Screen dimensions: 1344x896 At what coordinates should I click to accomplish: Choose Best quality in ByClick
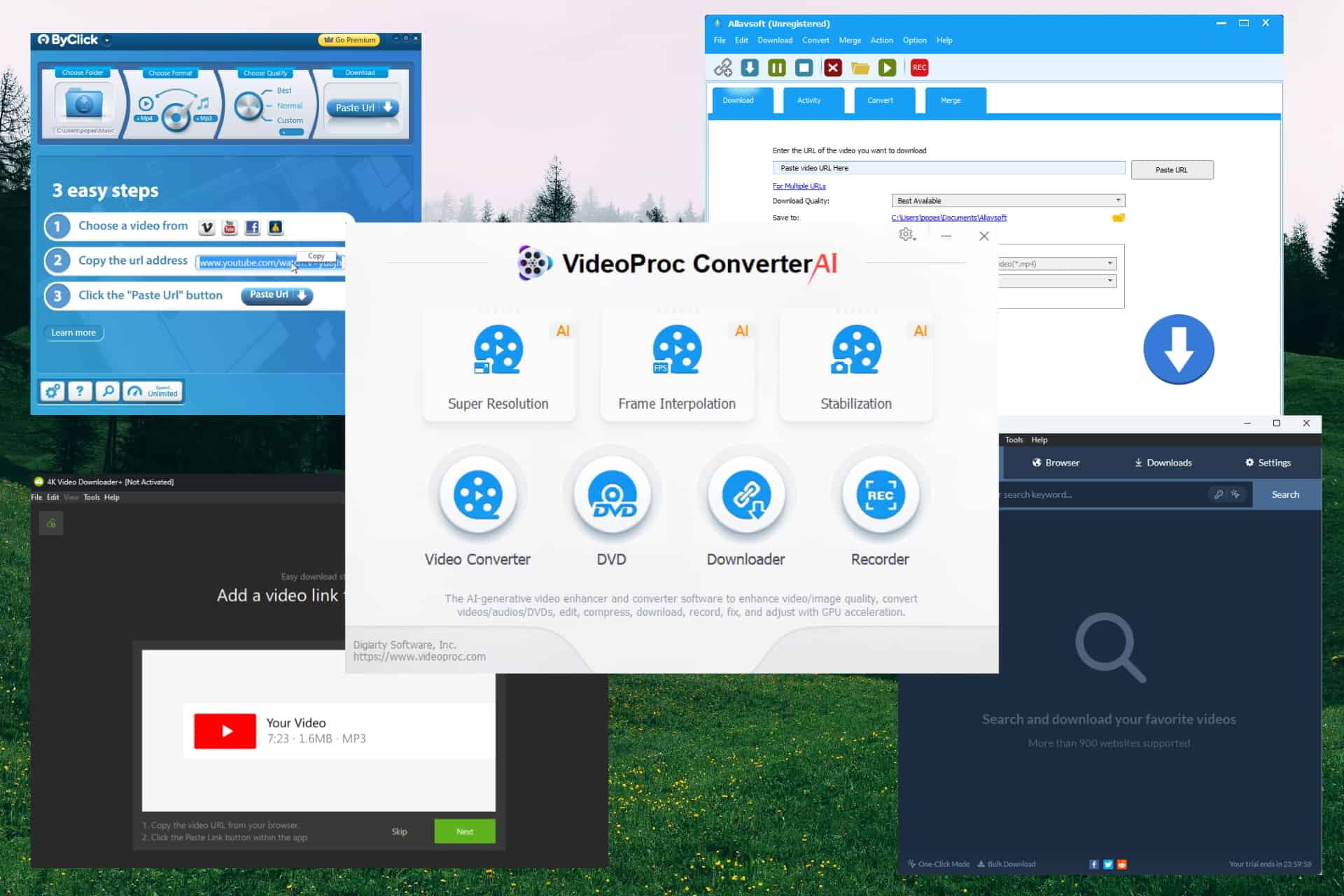(x=284, y=91)
